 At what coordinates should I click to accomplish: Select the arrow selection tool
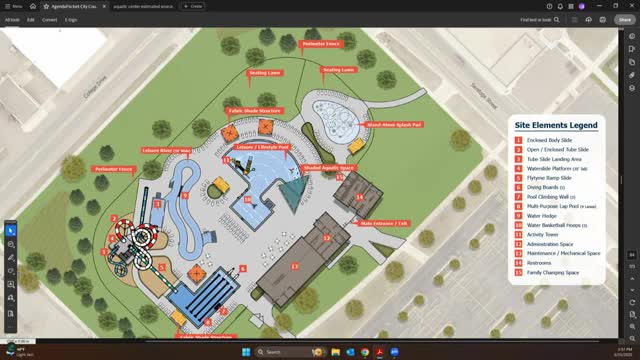click(x=11, y=231)
